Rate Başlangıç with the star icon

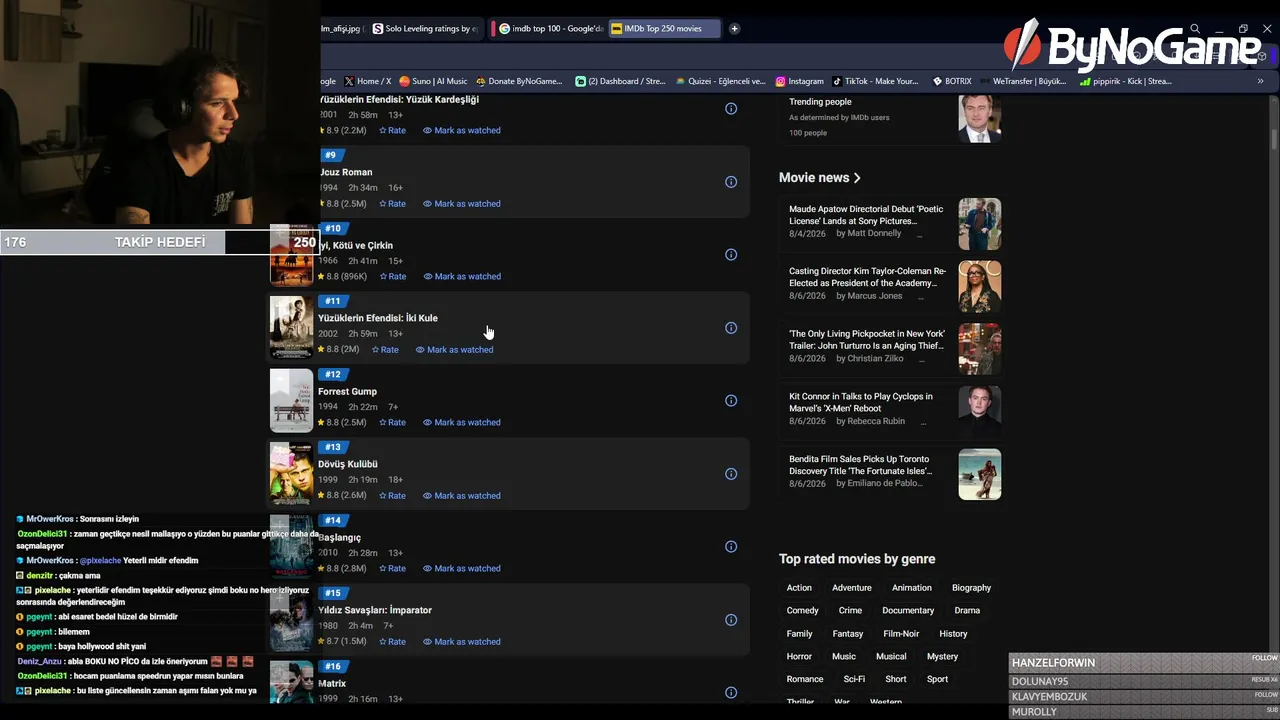tap(392, 569)
